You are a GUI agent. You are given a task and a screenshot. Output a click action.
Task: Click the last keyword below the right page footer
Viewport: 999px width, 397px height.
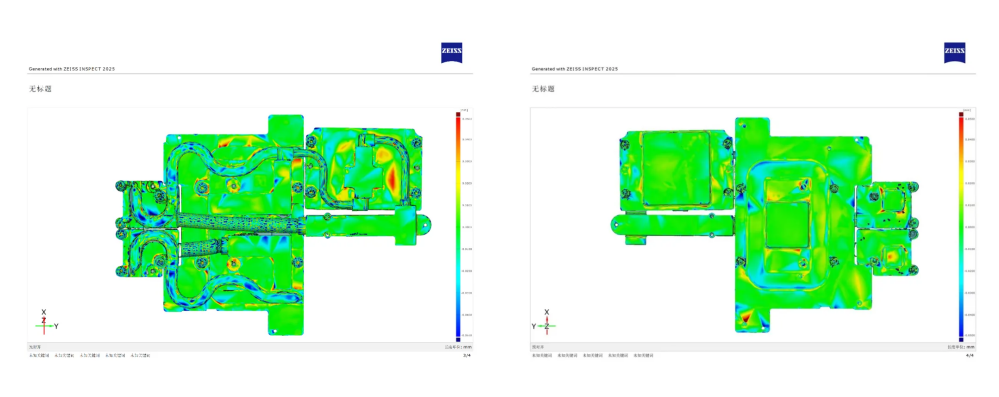pos(643,355)
